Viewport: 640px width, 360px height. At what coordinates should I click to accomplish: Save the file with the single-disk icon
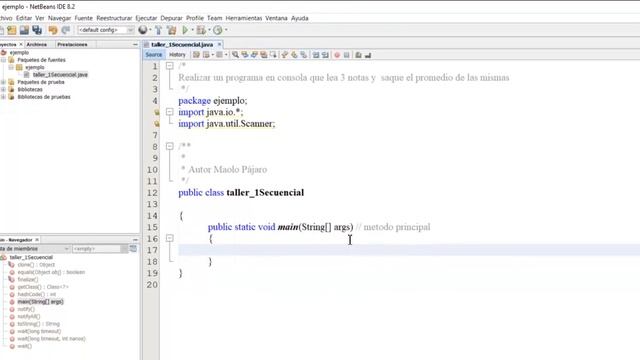(24, 30)
